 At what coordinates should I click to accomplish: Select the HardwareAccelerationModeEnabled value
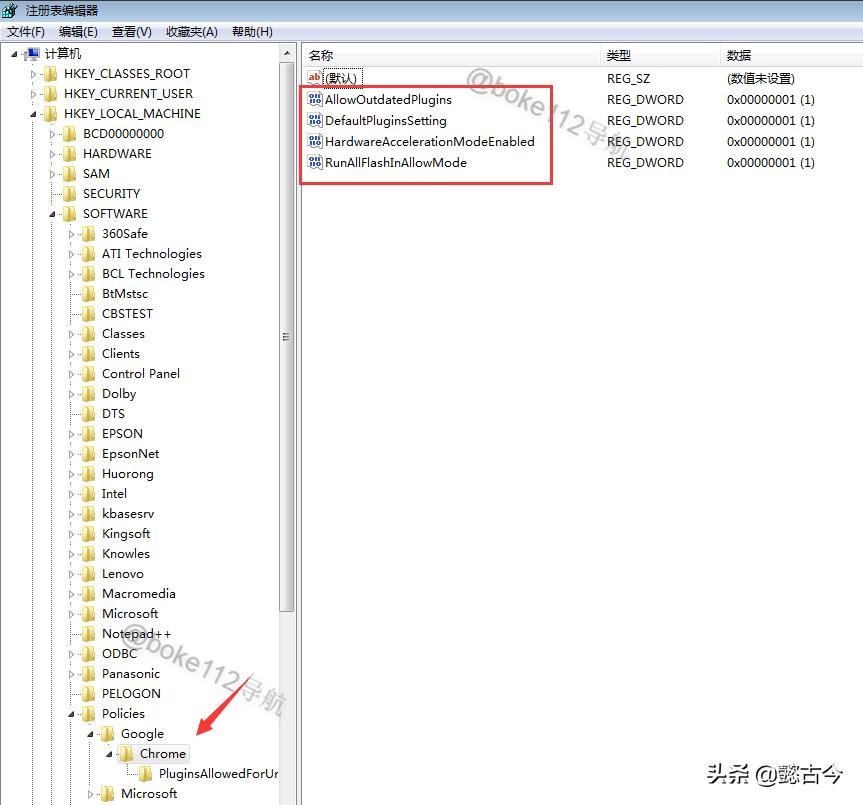click(430, 141)
